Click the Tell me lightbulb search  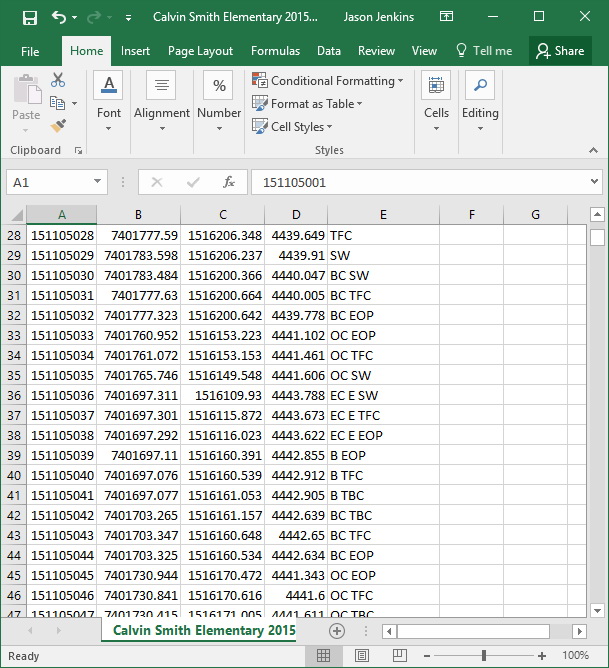pyautogui.click(x=484, y=51)
